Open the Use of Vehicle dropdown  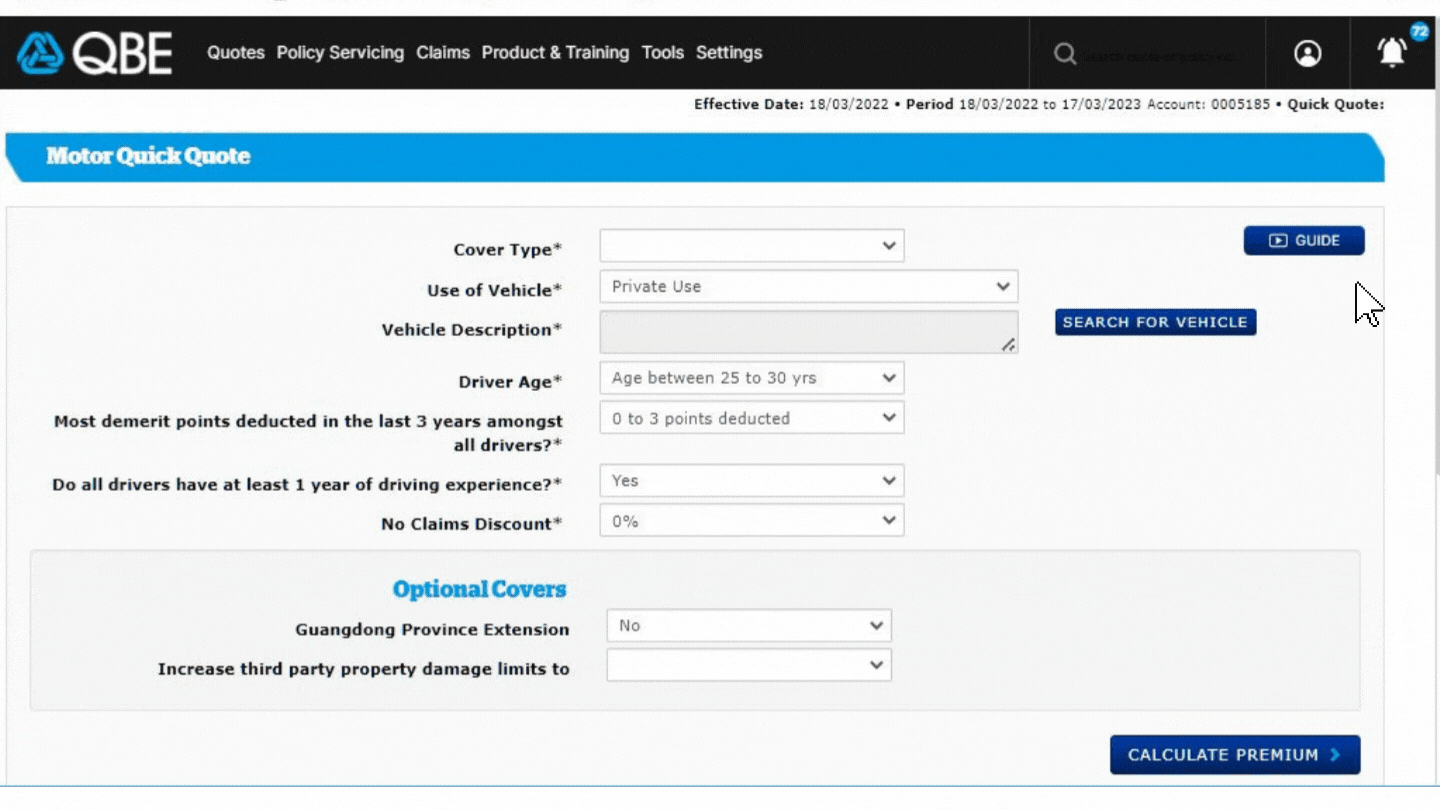[x=809, y=287]
